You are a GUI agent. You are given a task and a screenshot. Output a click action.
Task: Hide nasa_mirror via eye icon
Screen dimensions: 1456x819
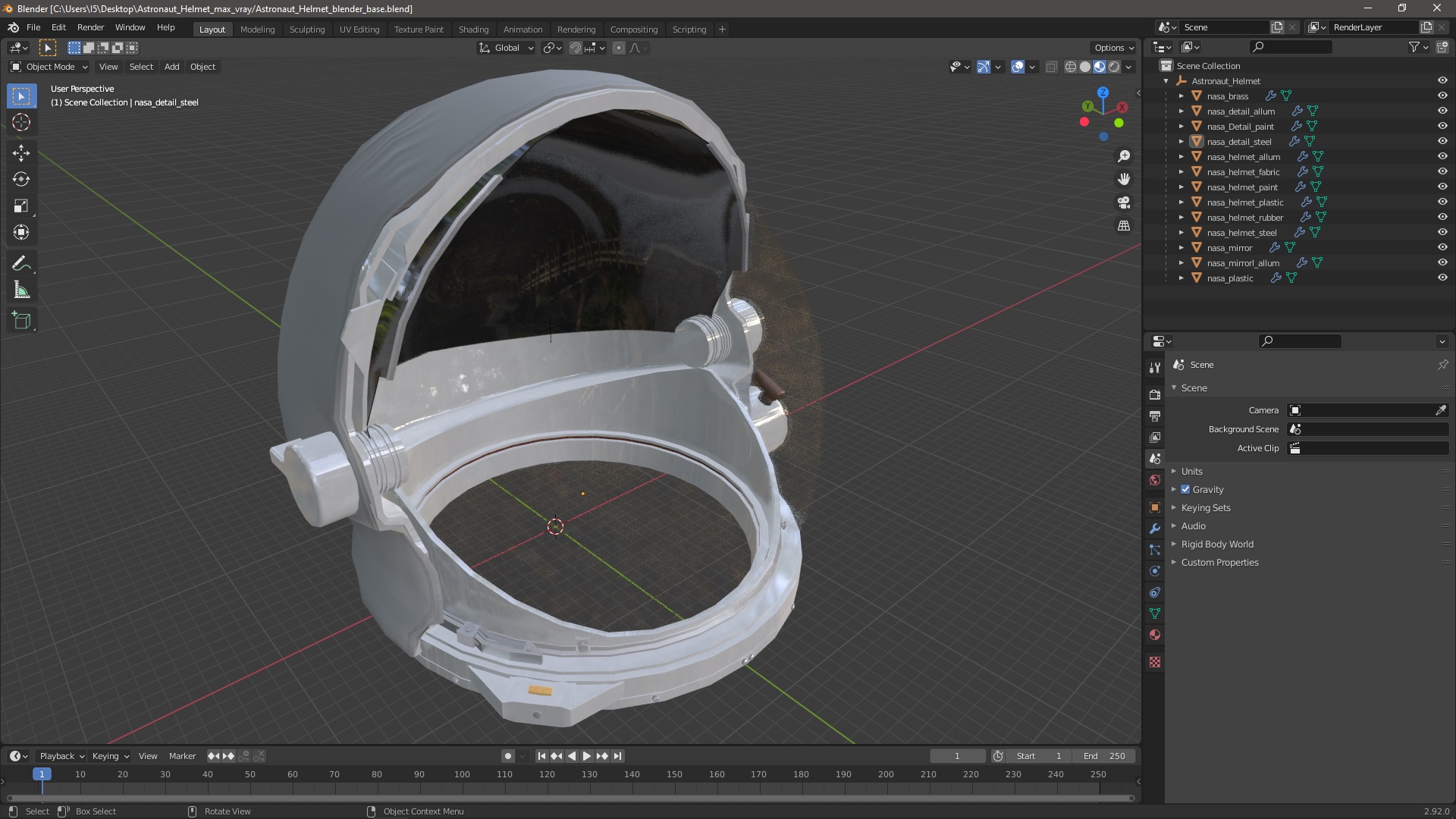coord(1442,247)
